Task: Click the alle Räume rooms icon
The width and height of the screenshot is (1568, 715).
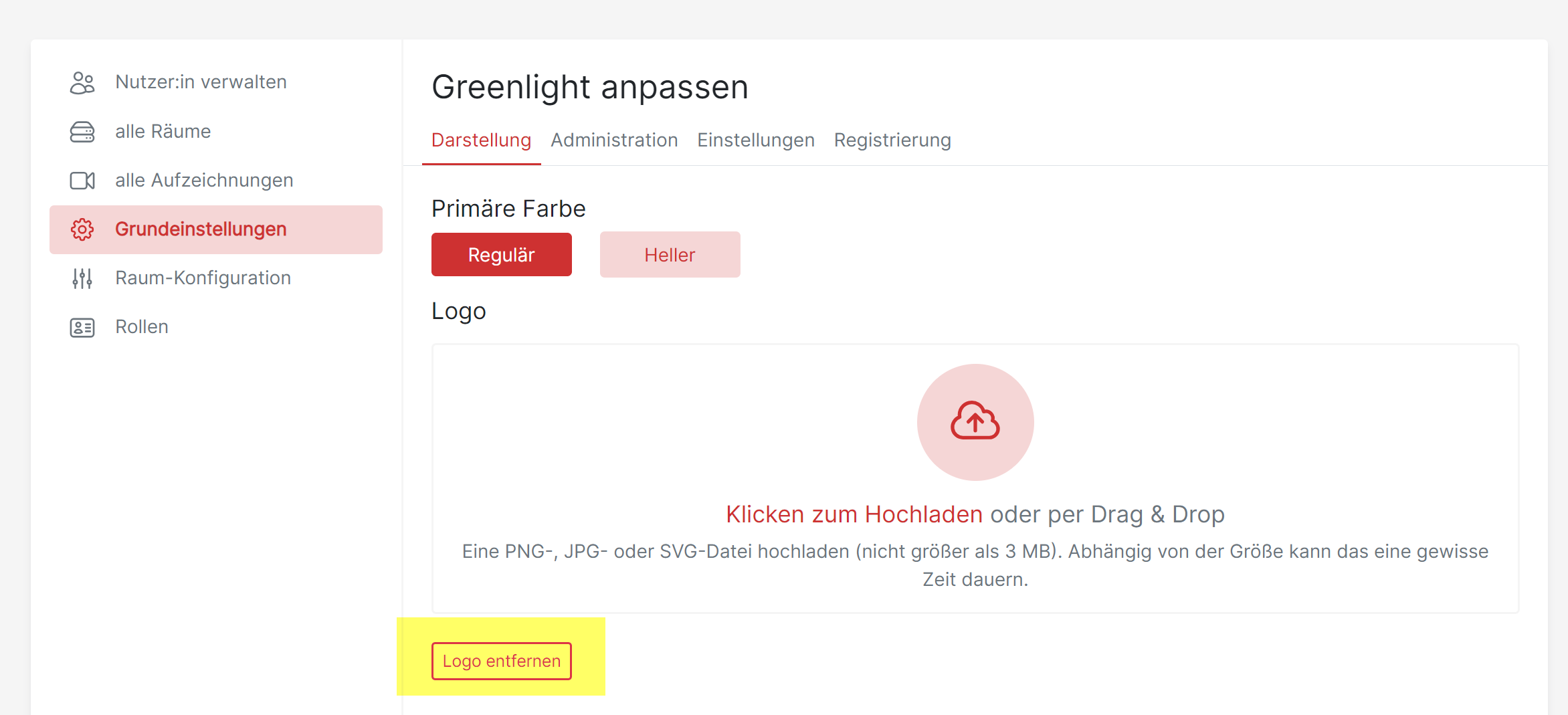Action: click(x=82, y=131)
